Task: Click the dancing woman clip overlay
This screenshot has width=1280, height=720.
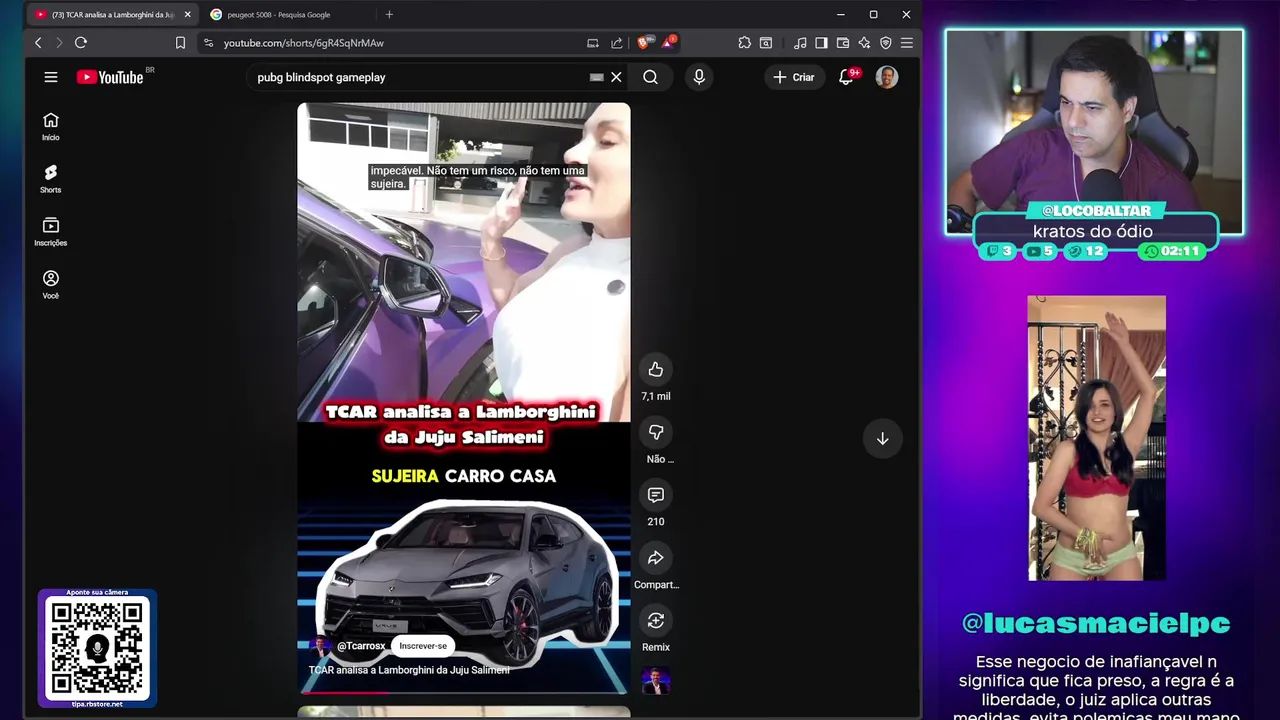Action: click(x=1097, y=438)
